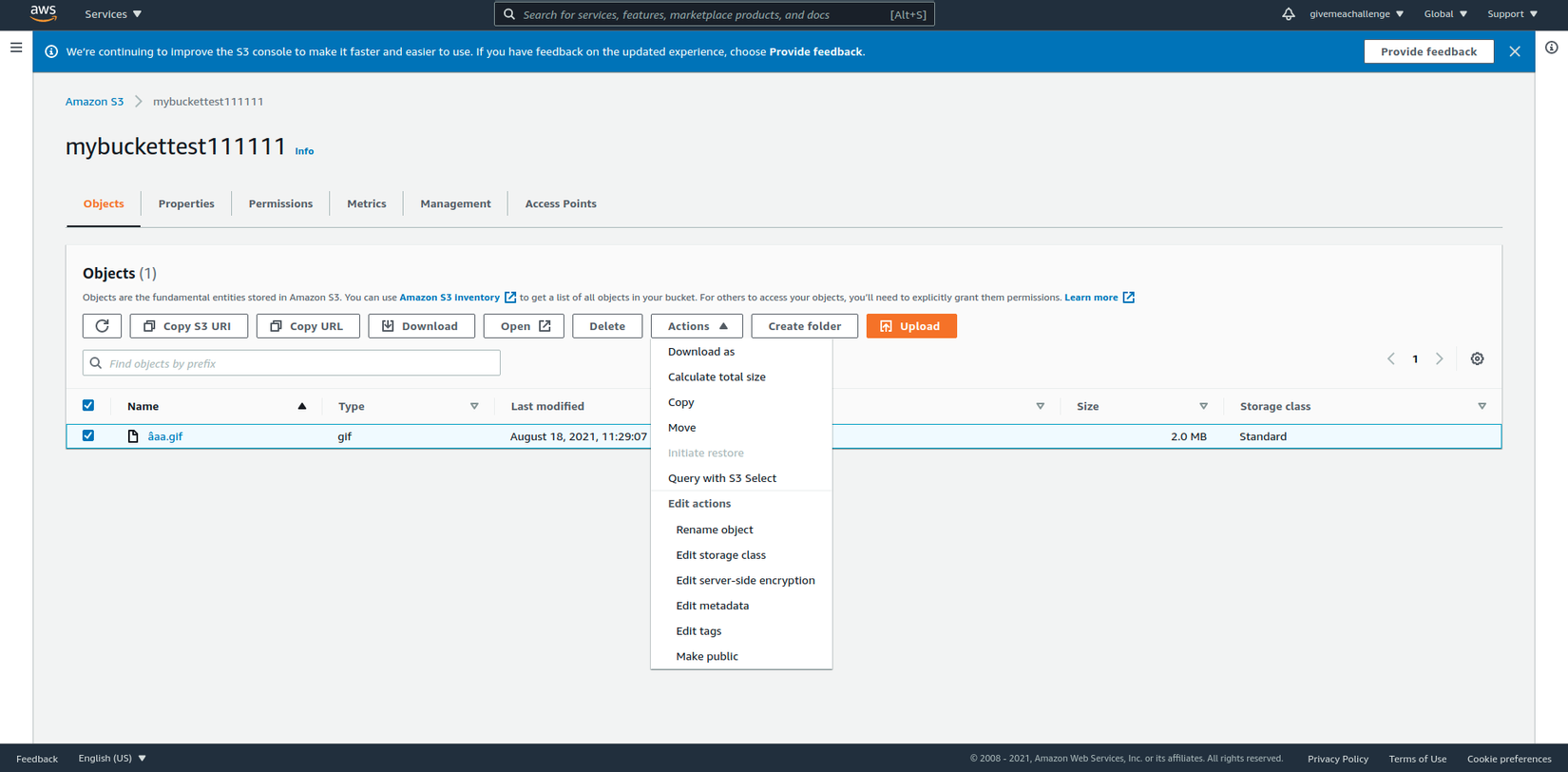The height and width of the screenshot is (772, 1568).
Task: Click the external link icon beside Learn more
Action: (x=1128, y=298)
